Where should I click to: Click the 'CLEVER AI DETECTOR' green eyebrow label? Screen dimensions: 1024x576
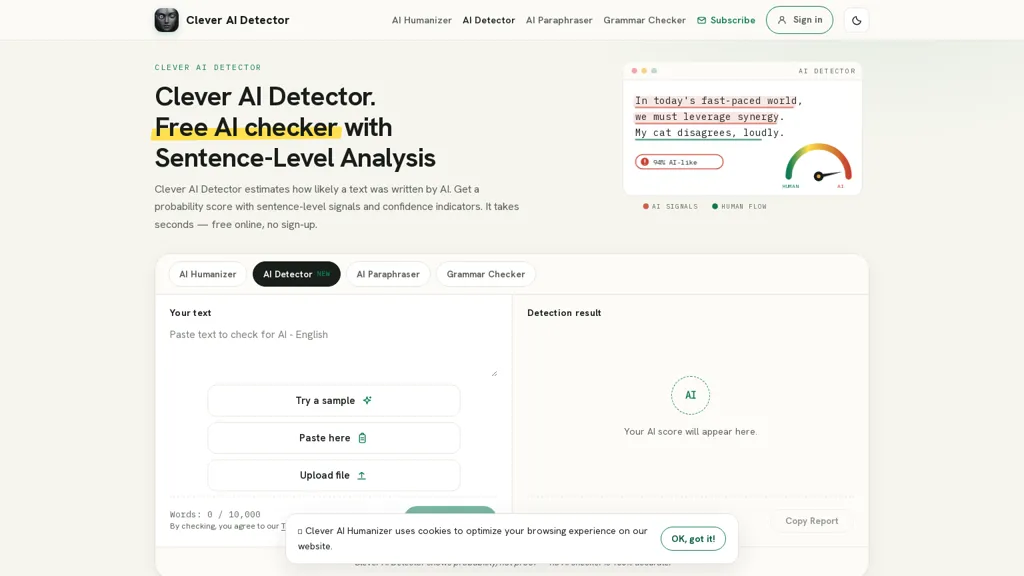coord(208,67)
